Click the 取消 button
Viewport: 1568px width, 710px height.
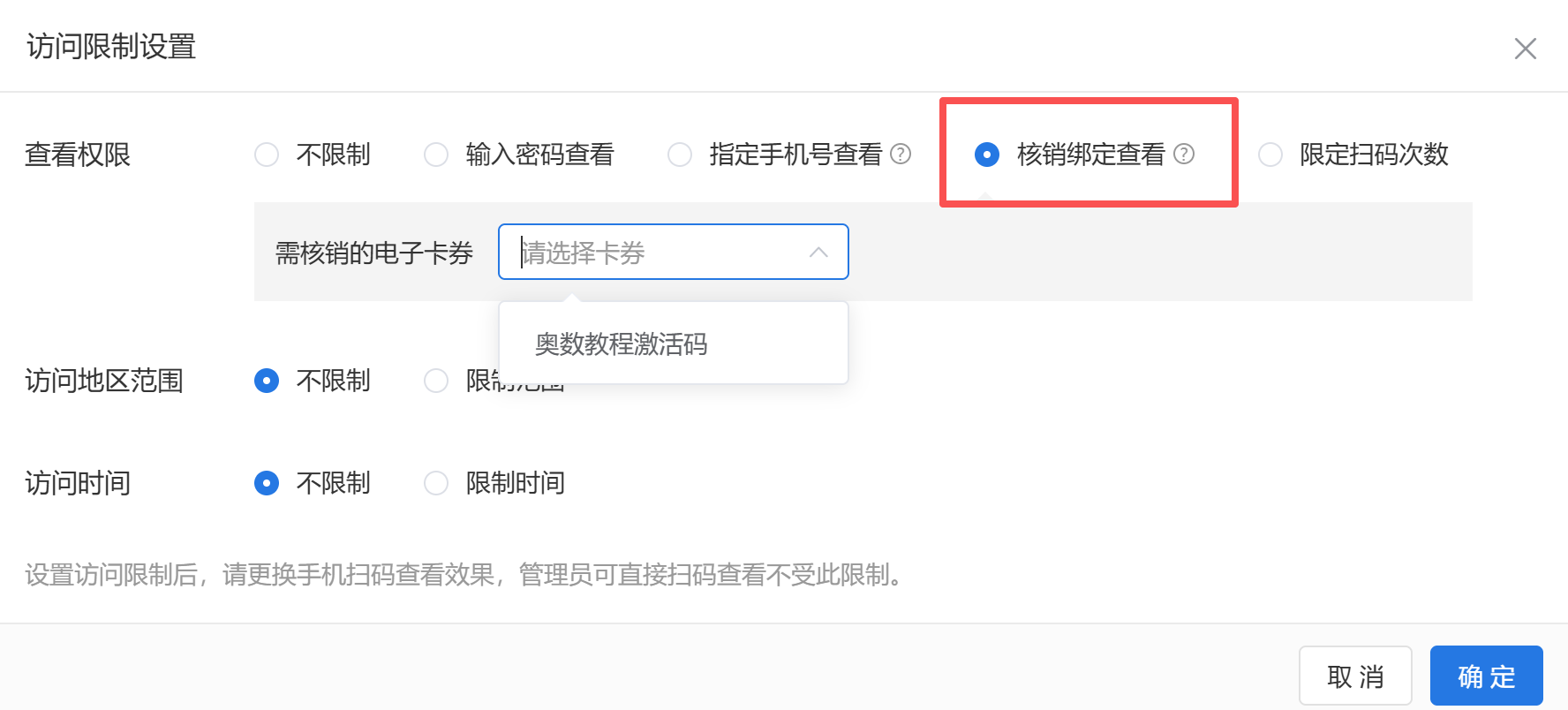click(x=1355, y=676)
